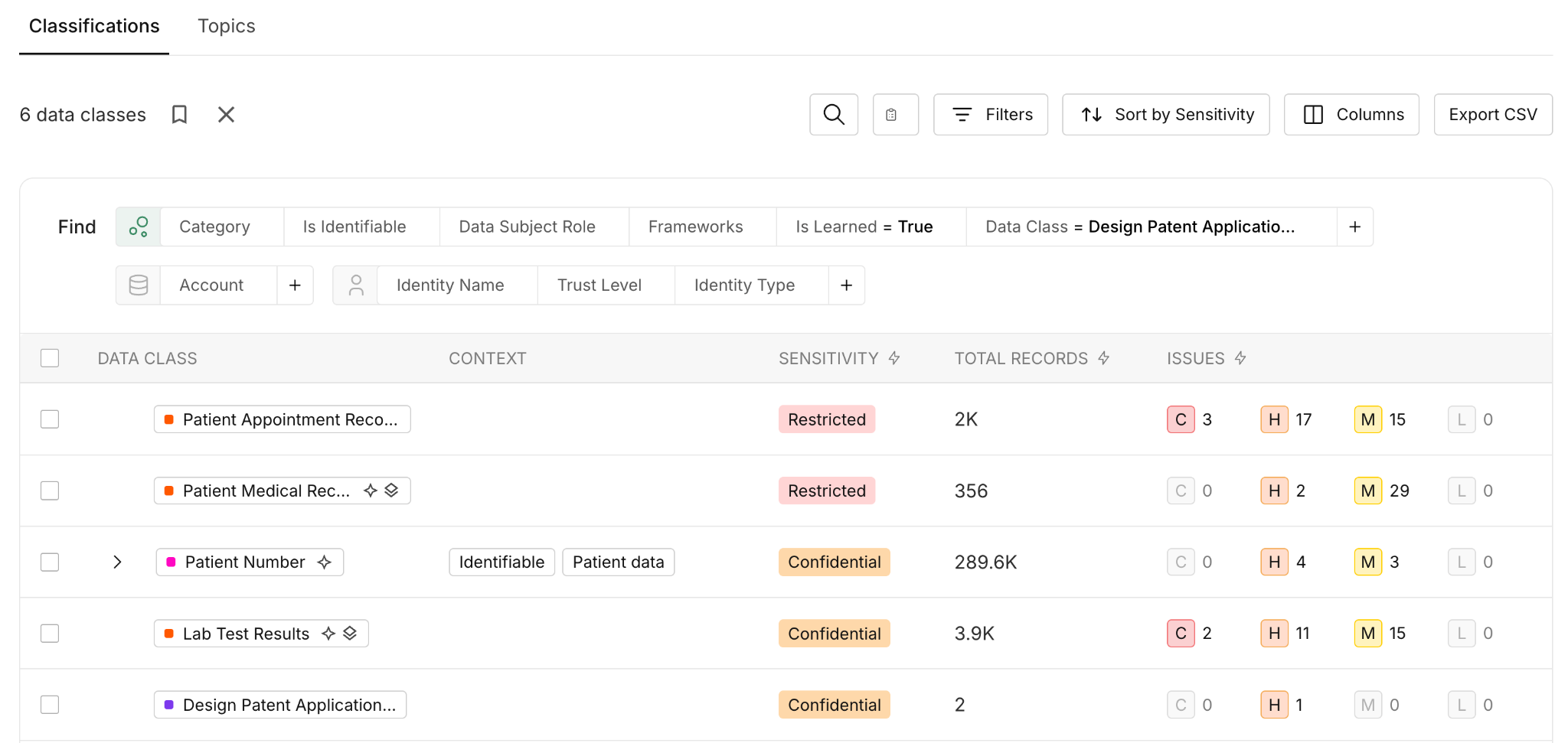Click the Export CSV button
This screenshot has width=1568, height=743.
click(x=1493, y=115)
